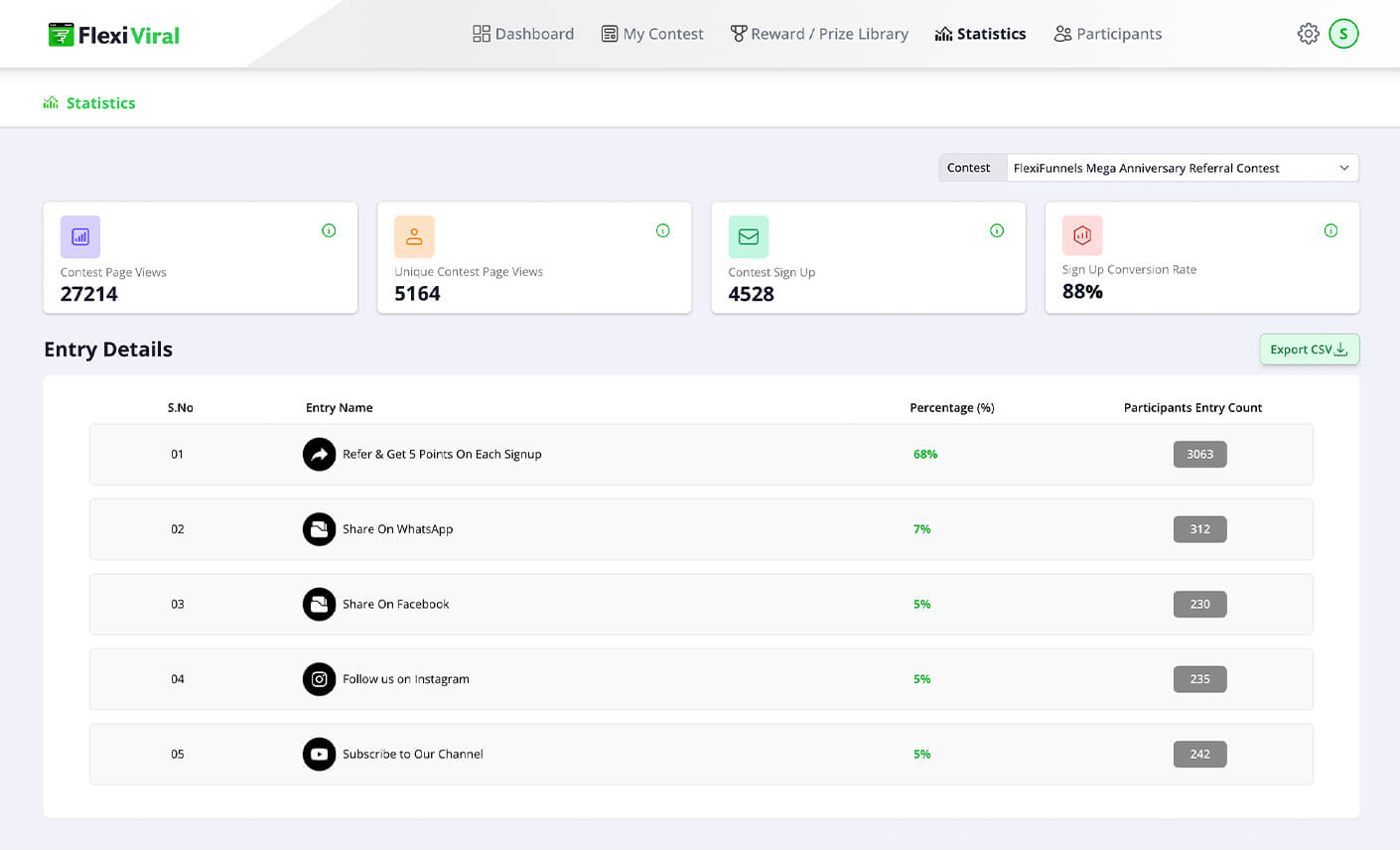This screenshot has height=850, width=1400.
Task: Click info icon on Unique Contest Page Views card
Action: point(662,230)
